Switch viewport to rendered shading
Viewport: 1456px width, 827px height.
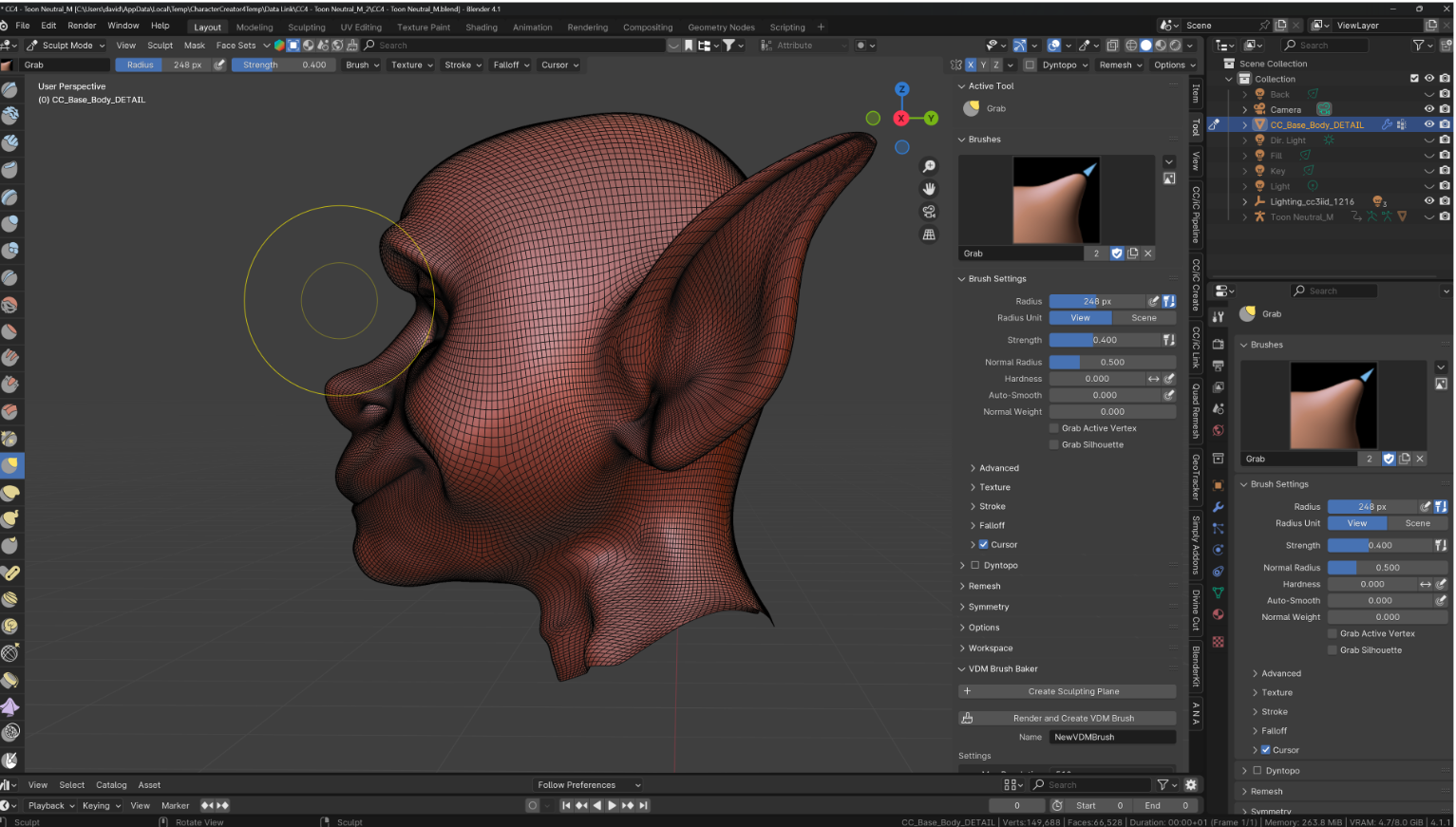pos(1175,46)
